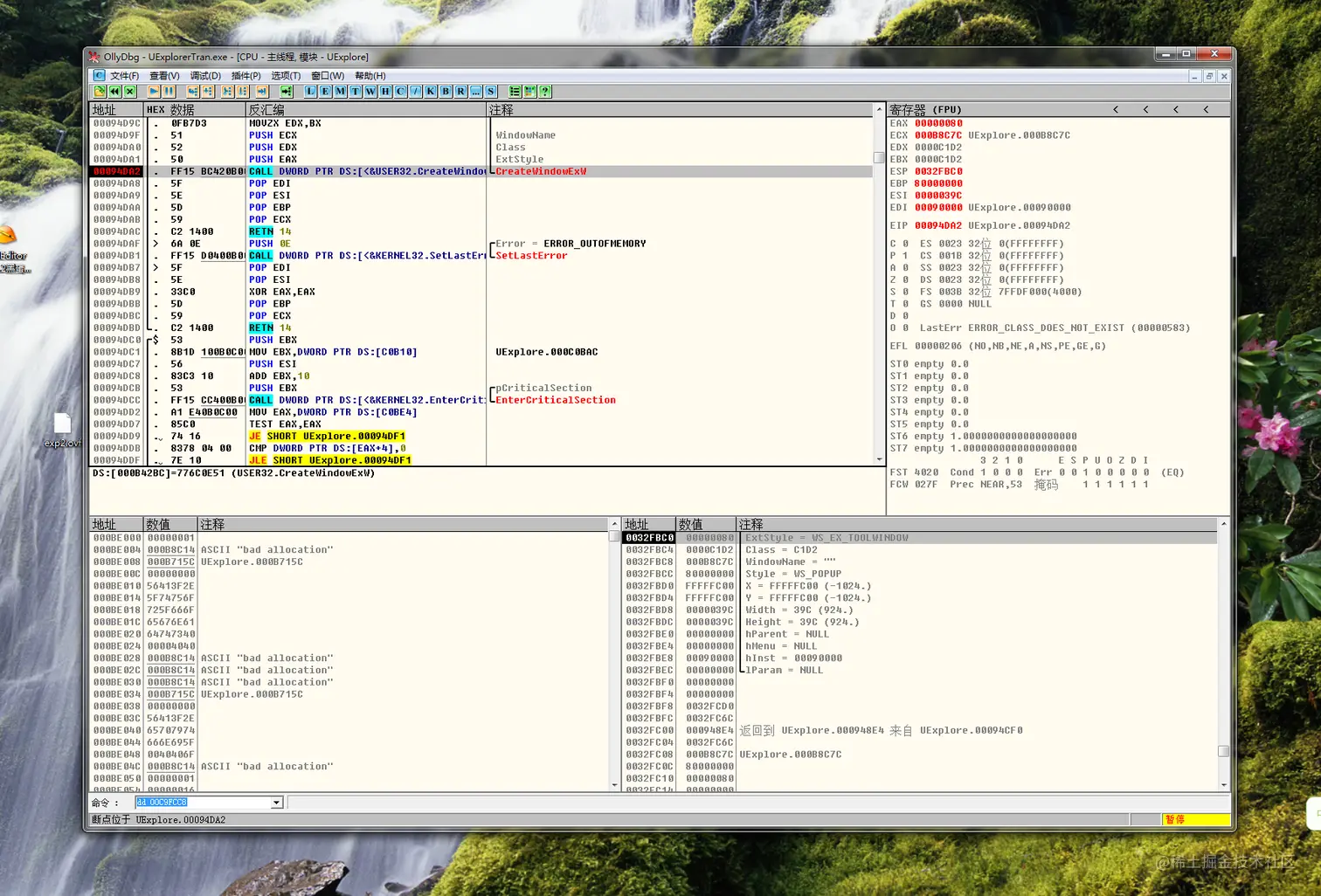Open Call stack with K button
This screenshot has height=896, width=1321.
[x=431, y=91]
